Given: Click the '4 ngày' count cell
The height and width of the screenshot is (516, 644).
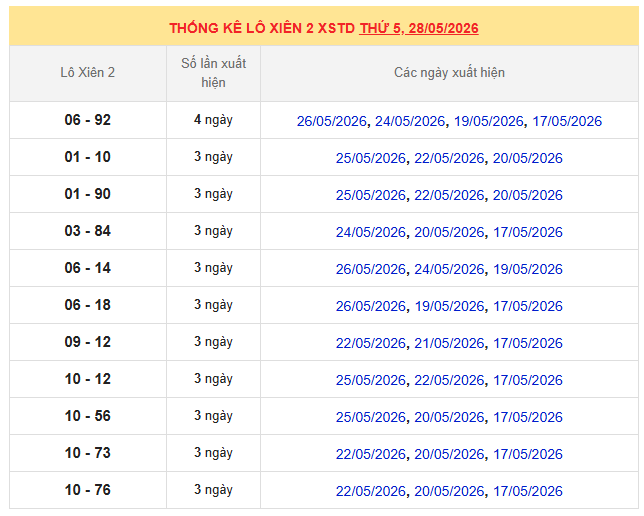Looking at the screenshot, I should click(213, 120).
